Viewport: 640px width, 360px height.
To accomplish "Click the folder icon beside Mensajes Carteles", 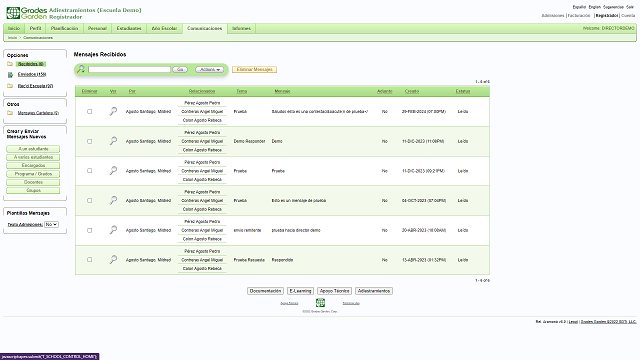I will [x=10, y=113].
